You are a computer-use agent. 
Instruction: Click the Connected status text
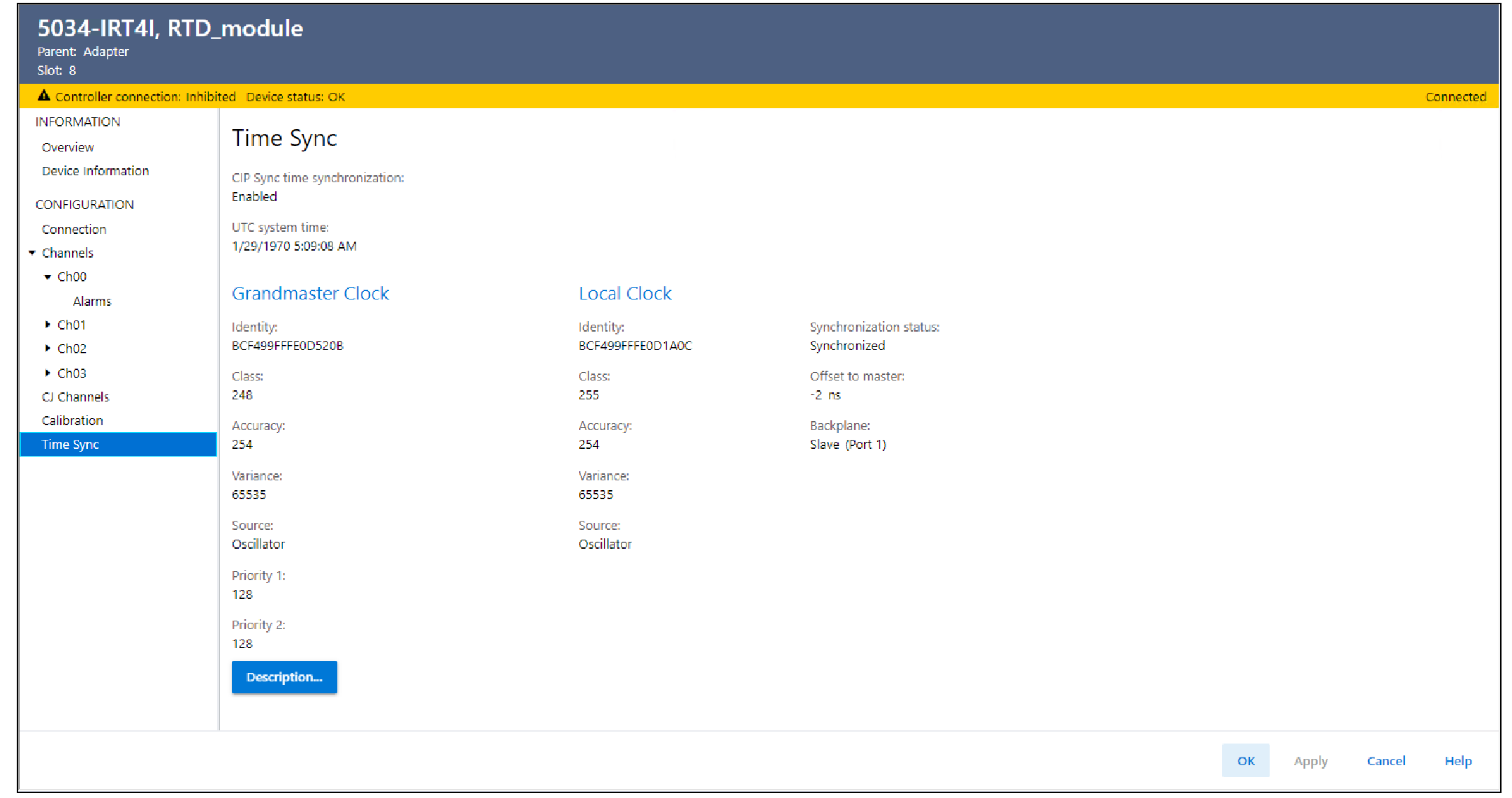[x=1455, y=97]
